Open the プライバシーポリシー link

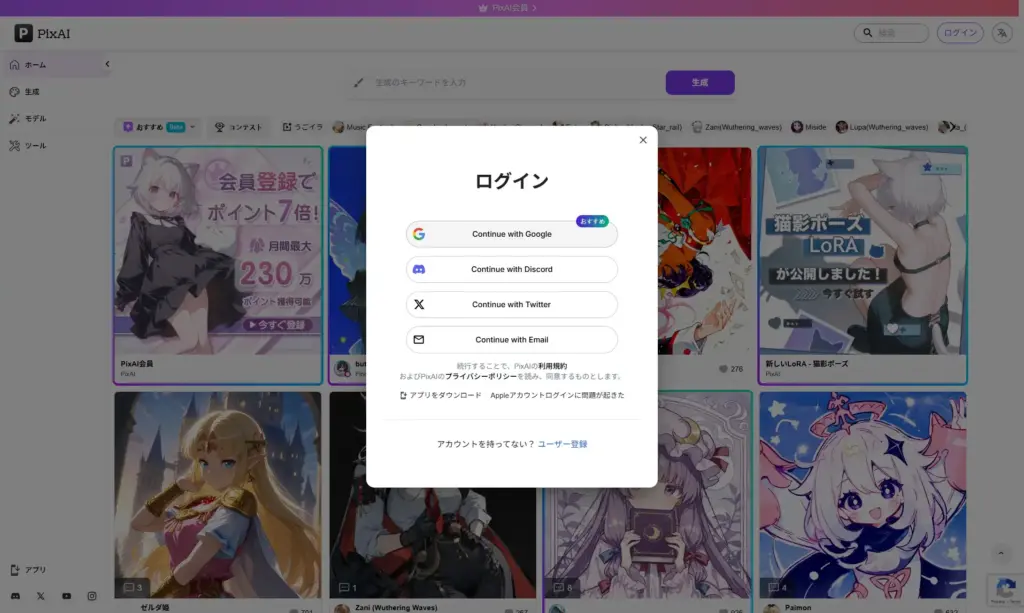[481, 376]
